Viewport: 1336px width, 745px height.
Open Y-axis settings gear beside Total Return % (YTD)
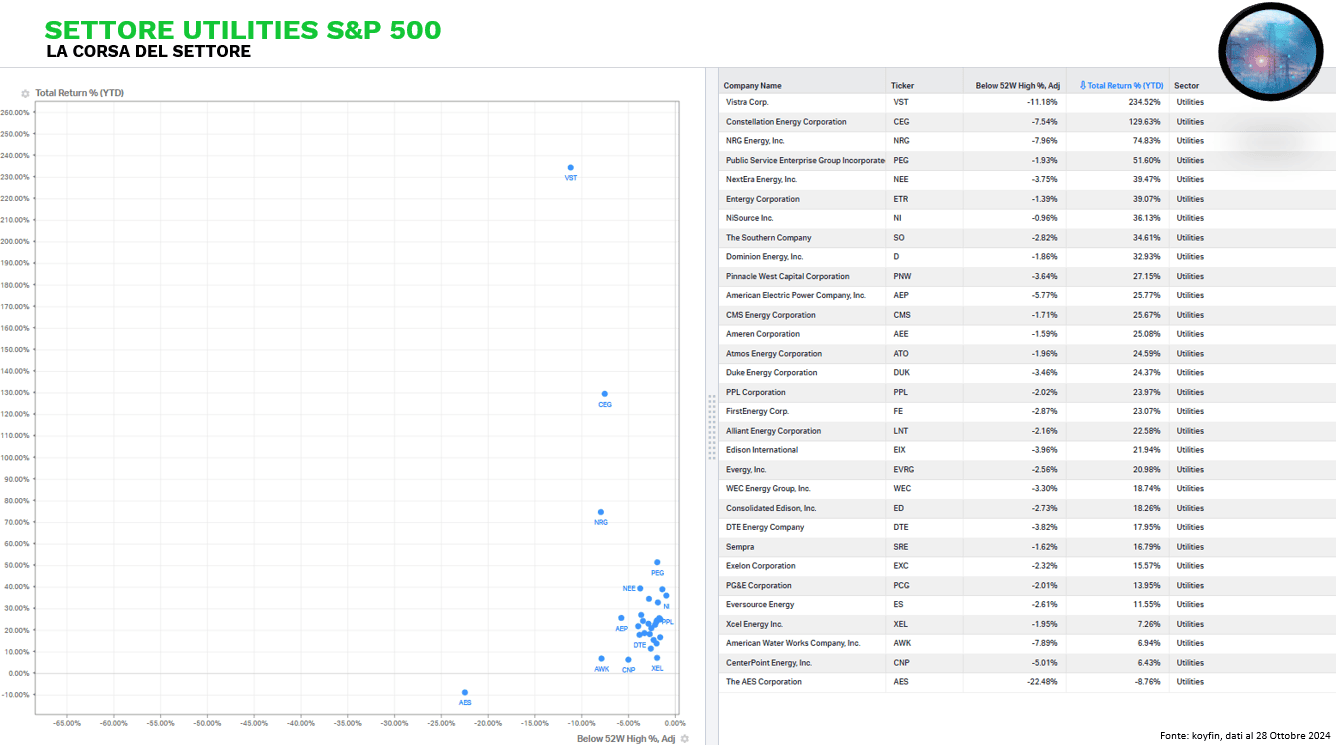point(25,93)
